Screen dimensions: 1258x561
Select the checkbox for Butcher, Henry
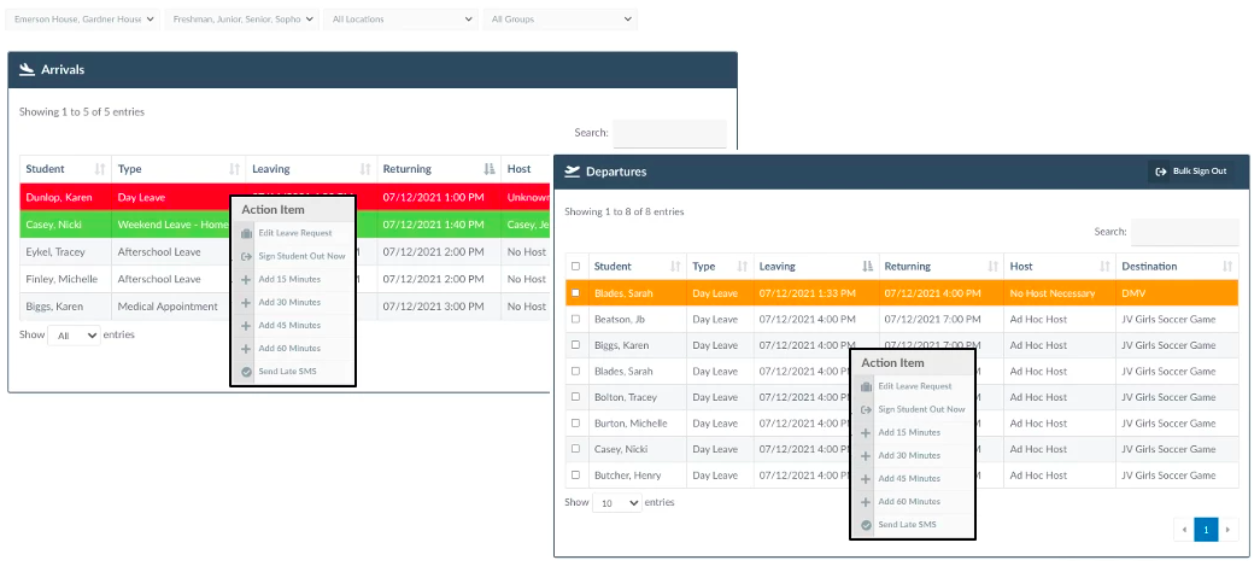pyautogui.click(x=575, y=475)
